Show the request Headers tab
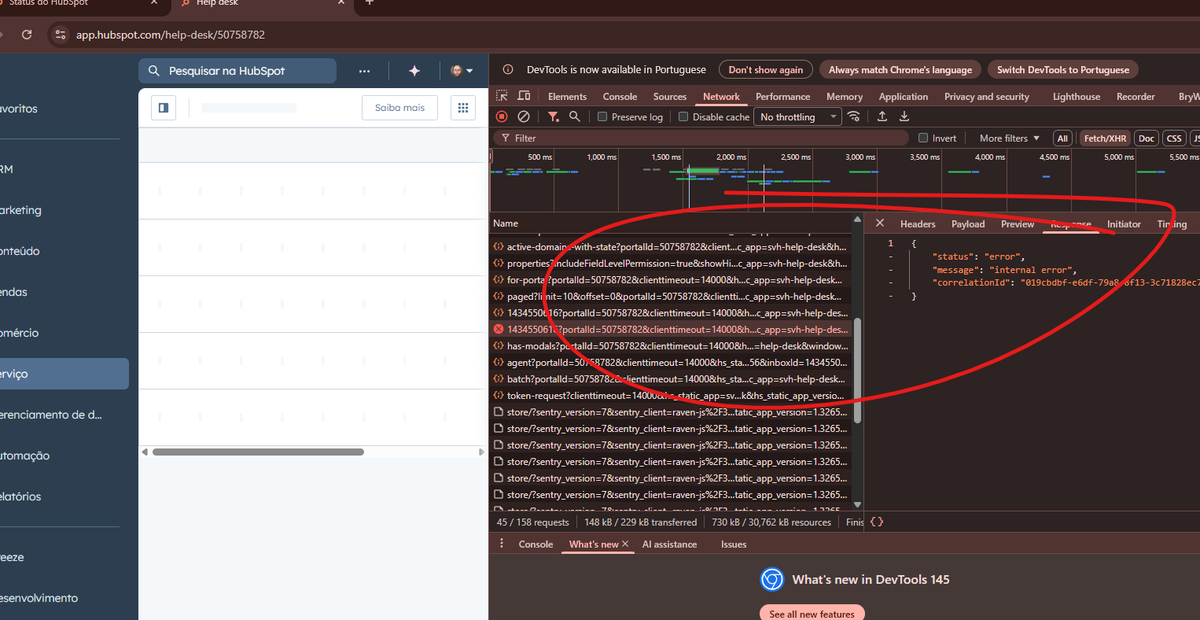This screenshot has width=1200, height=620. pos(918,224)
